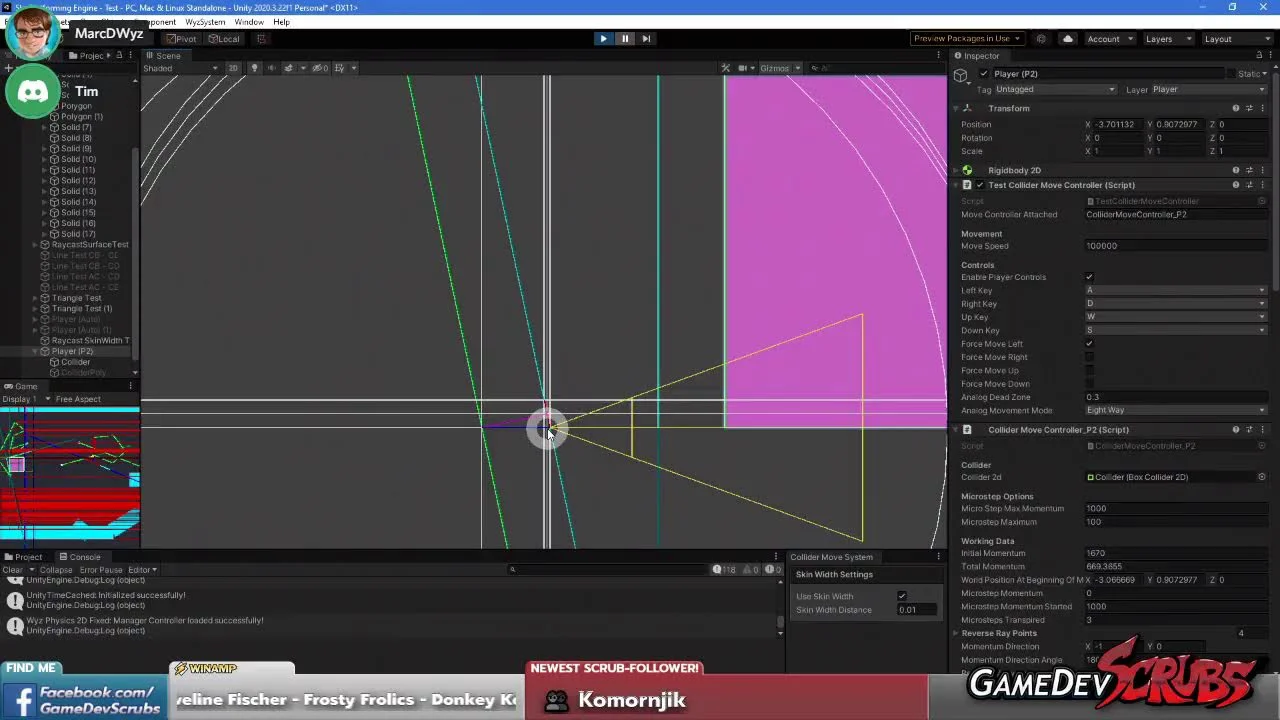This screenshot has width=1280, height=720.
Task: Switch to the Project tab
Action: (23, 557)
